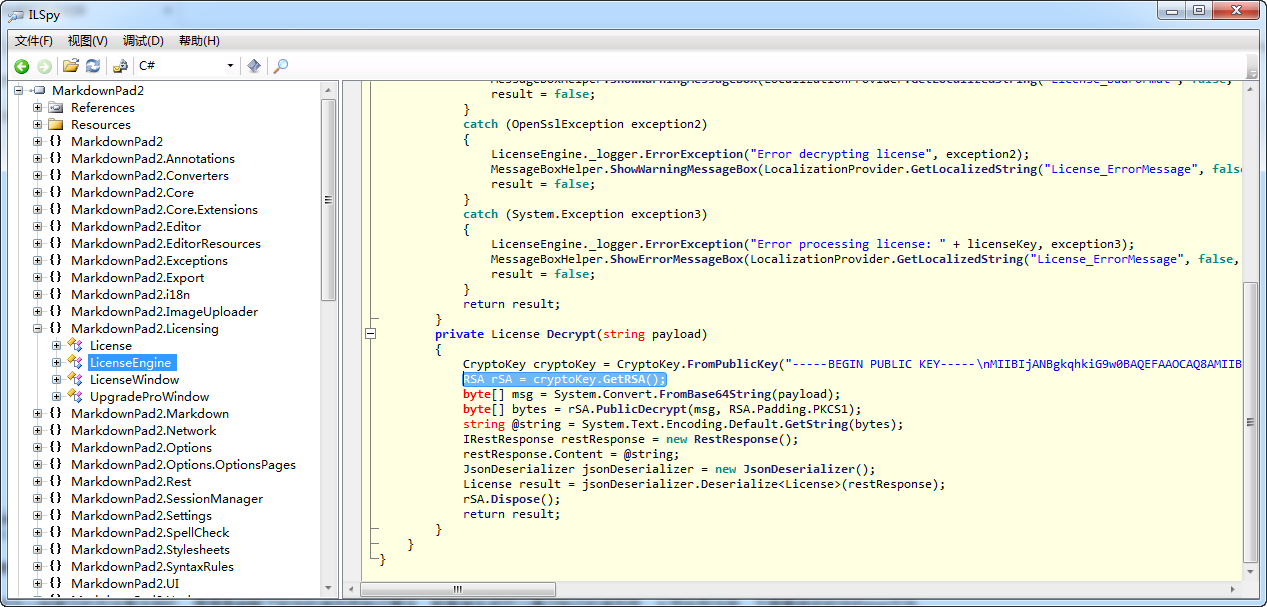Expand the LicenseWindow class node

57,379
